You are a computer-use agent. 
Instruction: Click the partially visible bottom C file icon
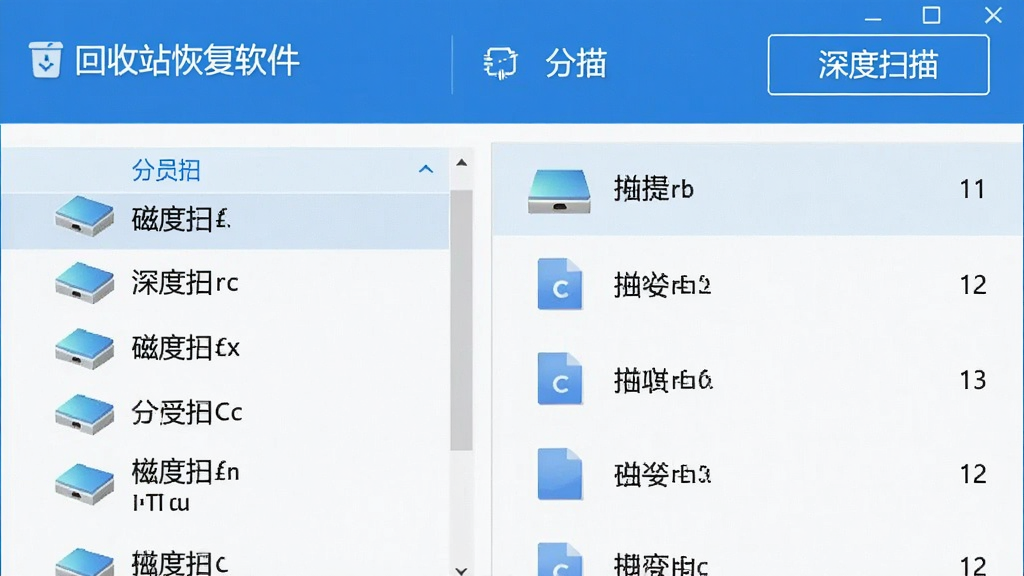[560, 560]
